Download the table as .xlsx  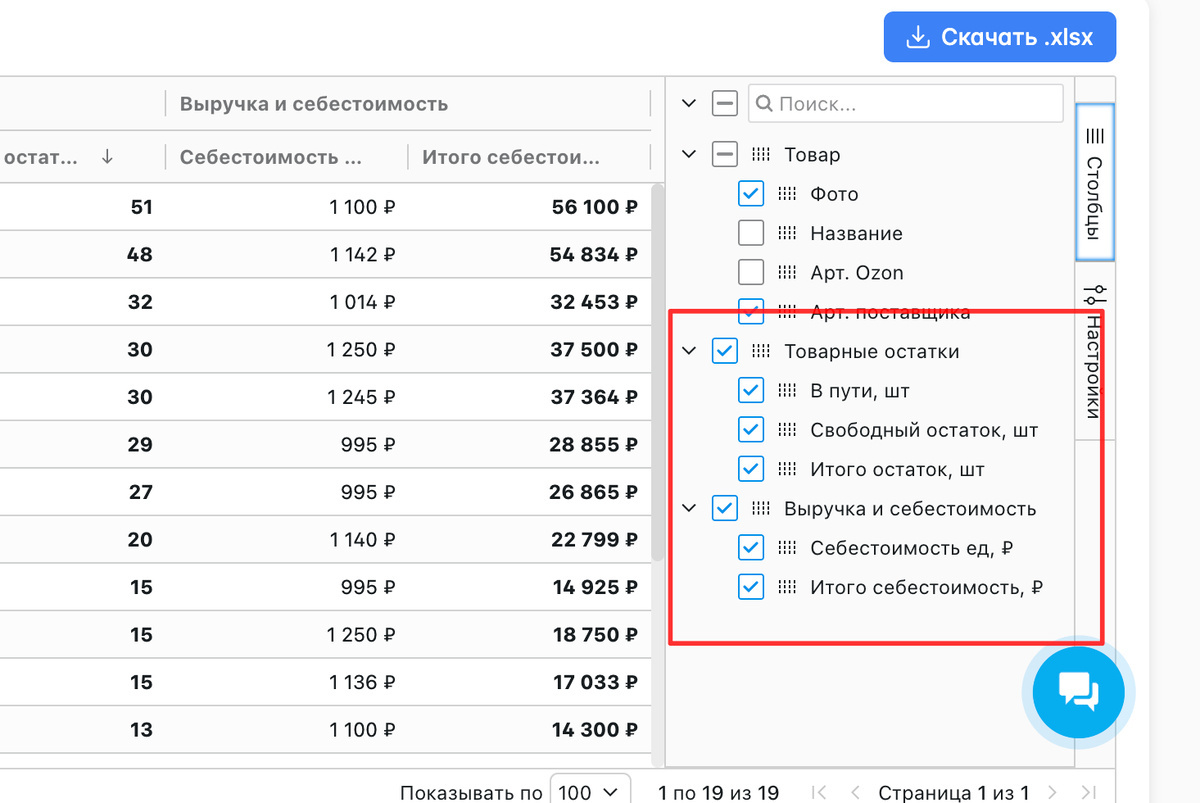coord(1000,38)
